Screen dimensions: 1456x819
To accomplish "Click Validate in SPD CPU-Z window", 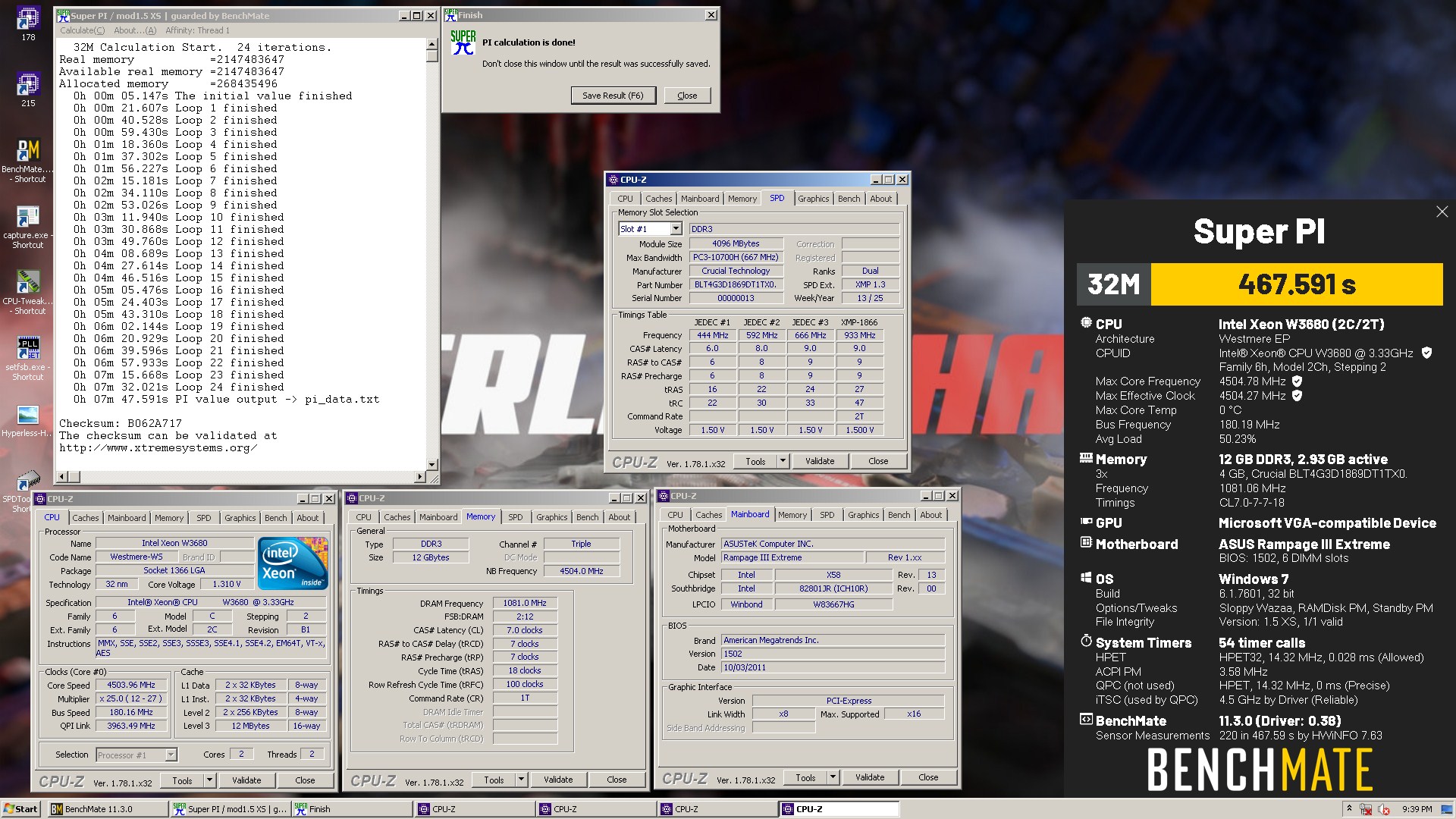I will [x=819, y=461].
